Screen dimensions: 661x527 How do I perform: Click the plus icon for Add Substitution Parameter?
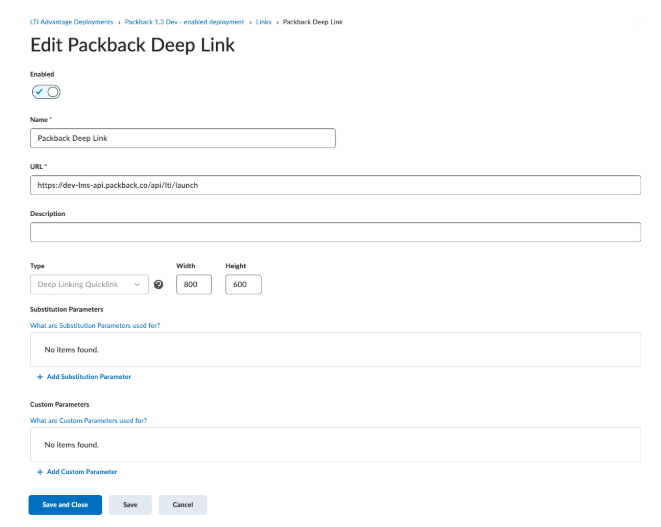click(40, 377)
